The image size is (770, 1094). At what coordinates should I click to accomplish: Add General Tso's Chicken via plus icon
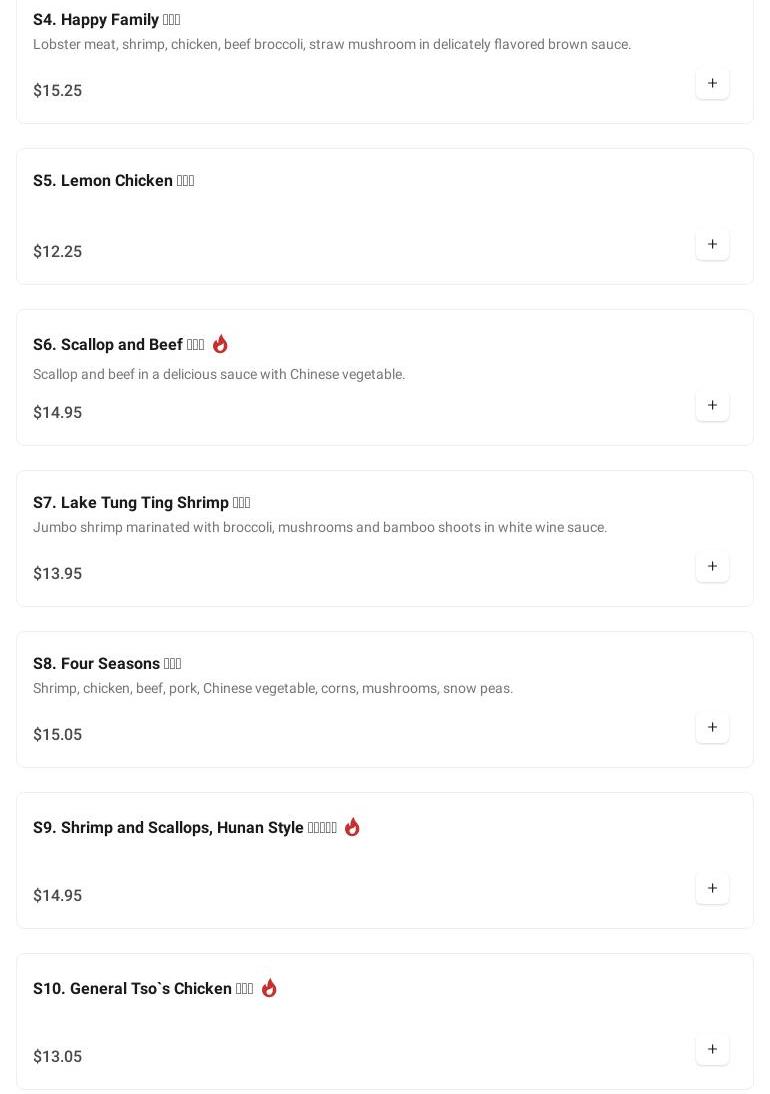(x=712, y=1049)
